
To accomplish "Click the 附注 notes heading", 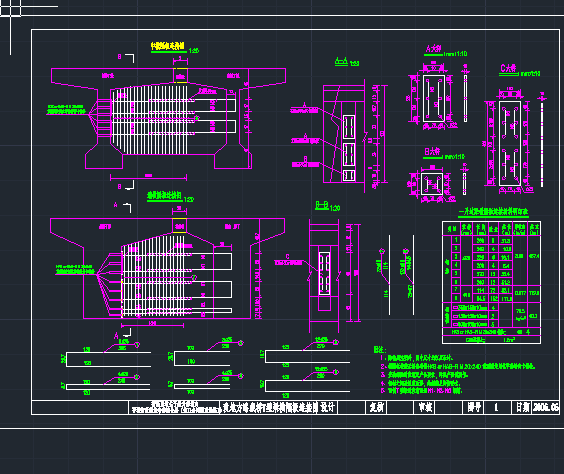I will [x=380, y=349].
